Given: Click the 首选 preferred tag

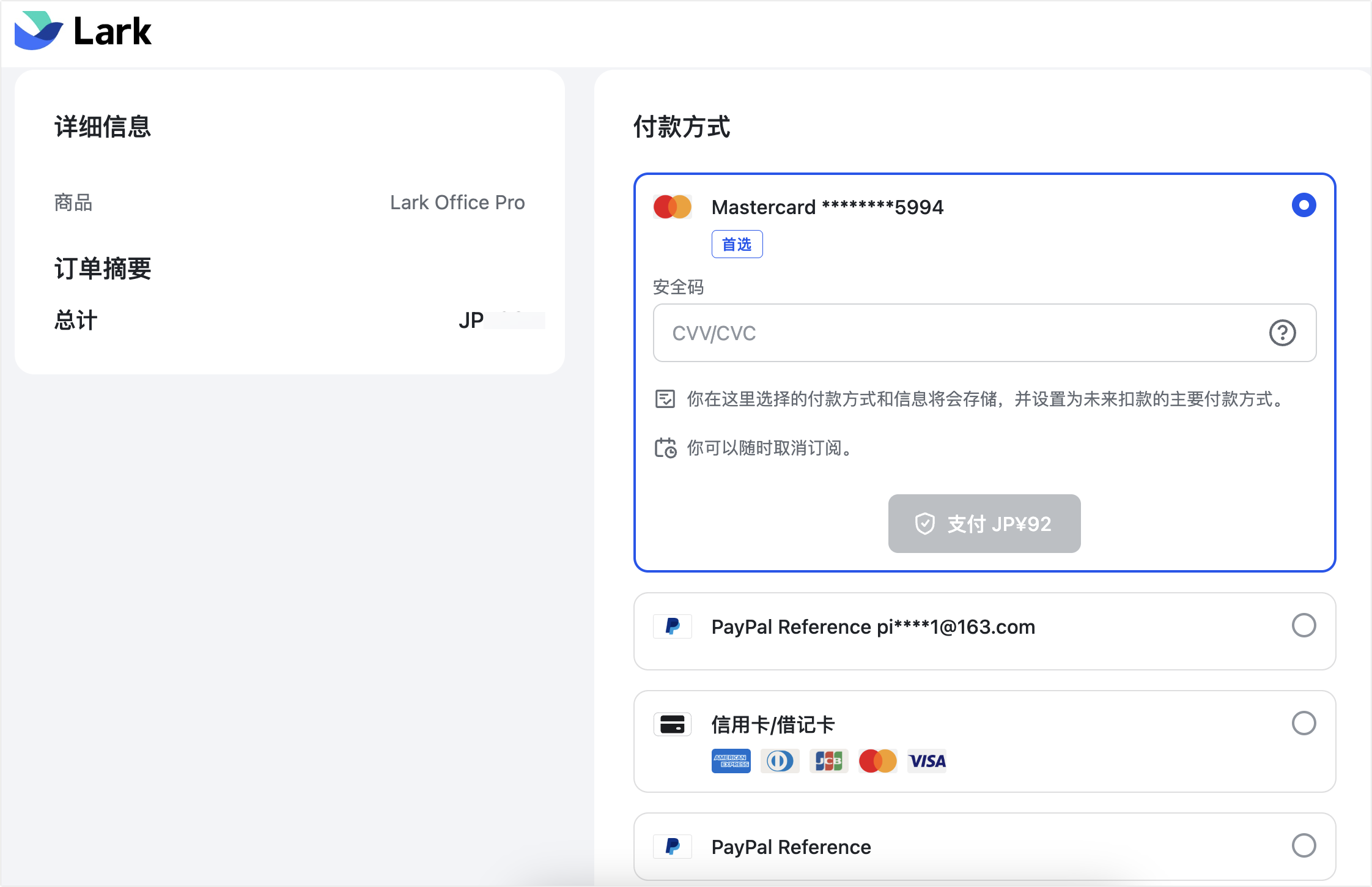Looking at the screenshot, I should (x=737, y=245).
